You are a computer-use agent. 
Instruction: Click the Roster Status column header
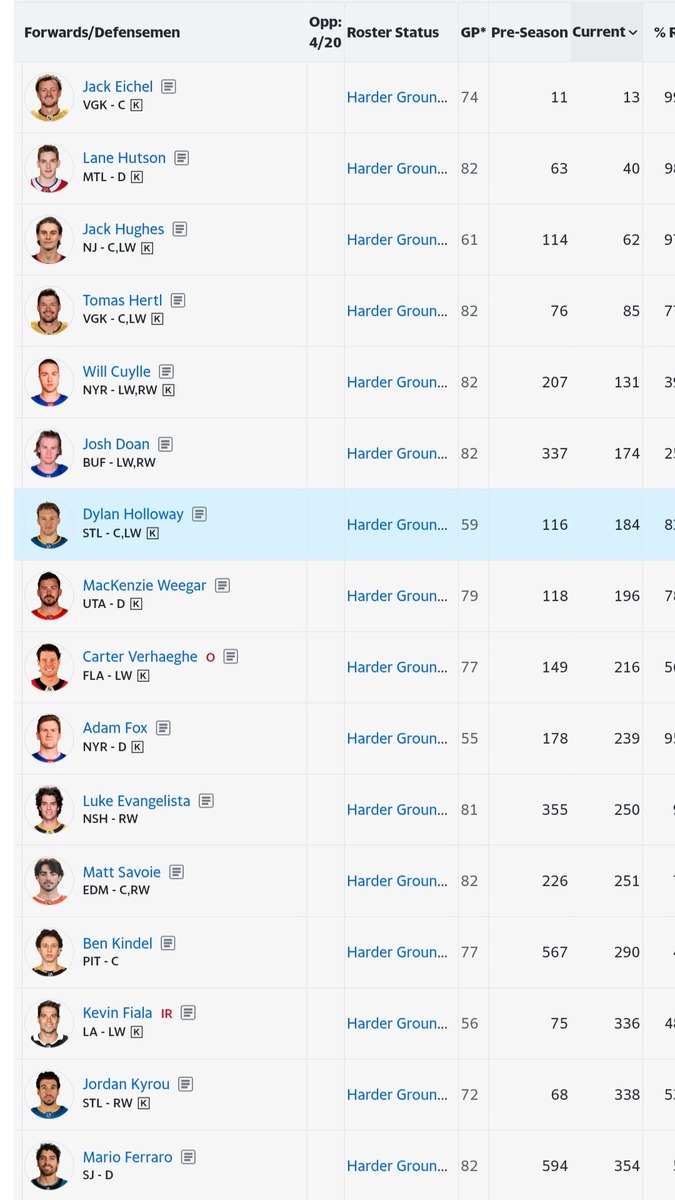pyautogui.click(x=393, y=33)
